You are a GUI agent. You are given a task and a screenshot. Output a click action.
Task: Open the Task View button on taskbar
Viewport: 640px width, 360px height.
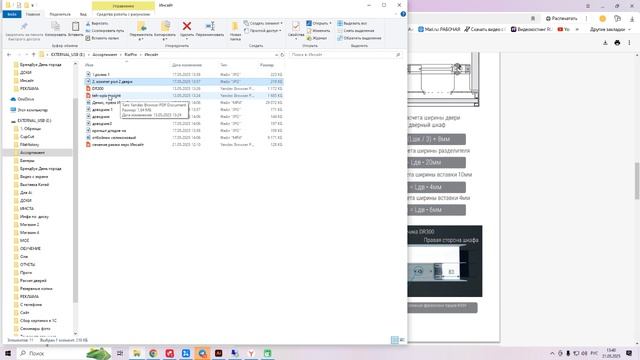coord(120,353)
